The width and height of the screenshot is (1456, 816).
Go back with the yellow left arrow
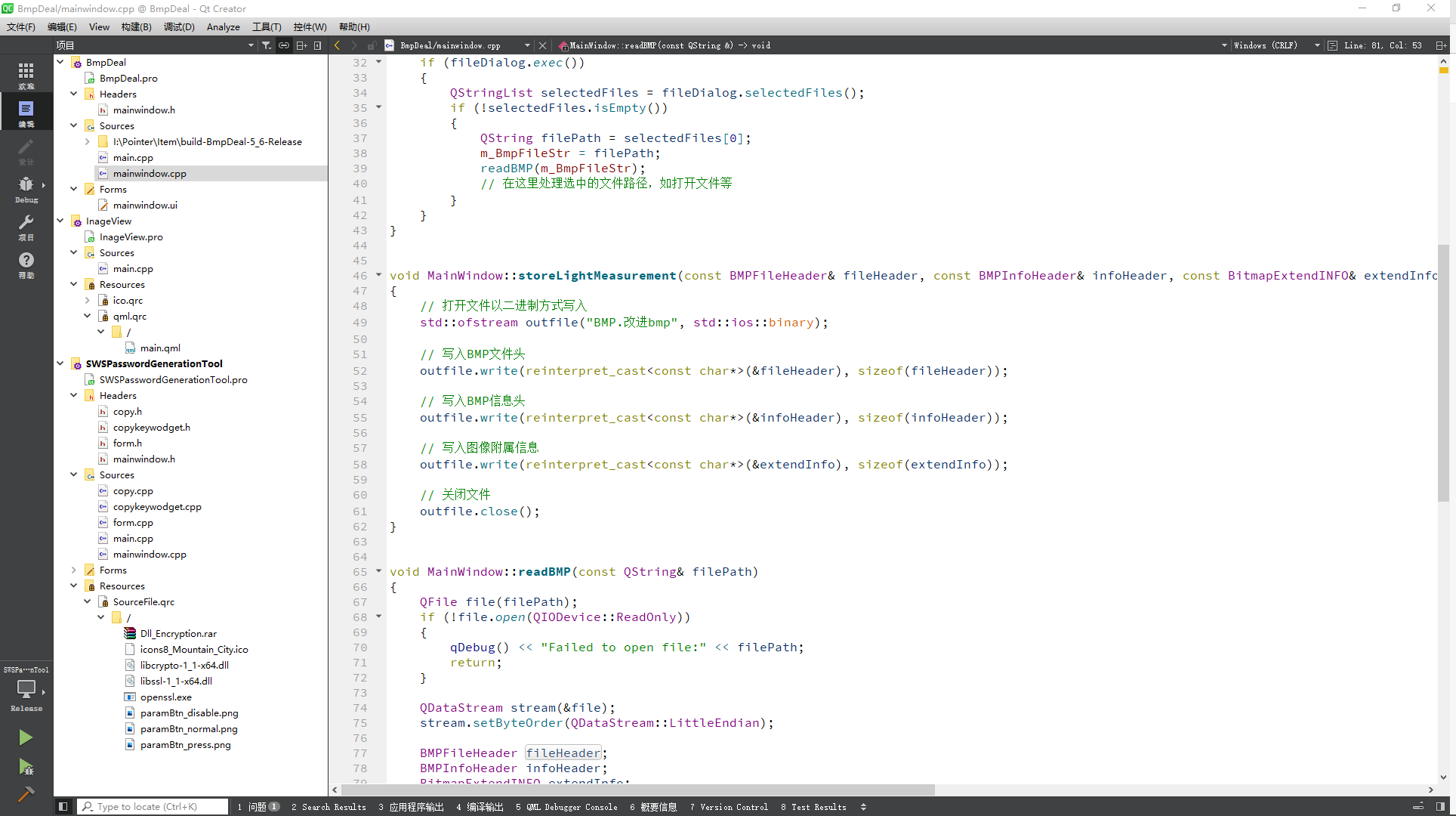337,45
